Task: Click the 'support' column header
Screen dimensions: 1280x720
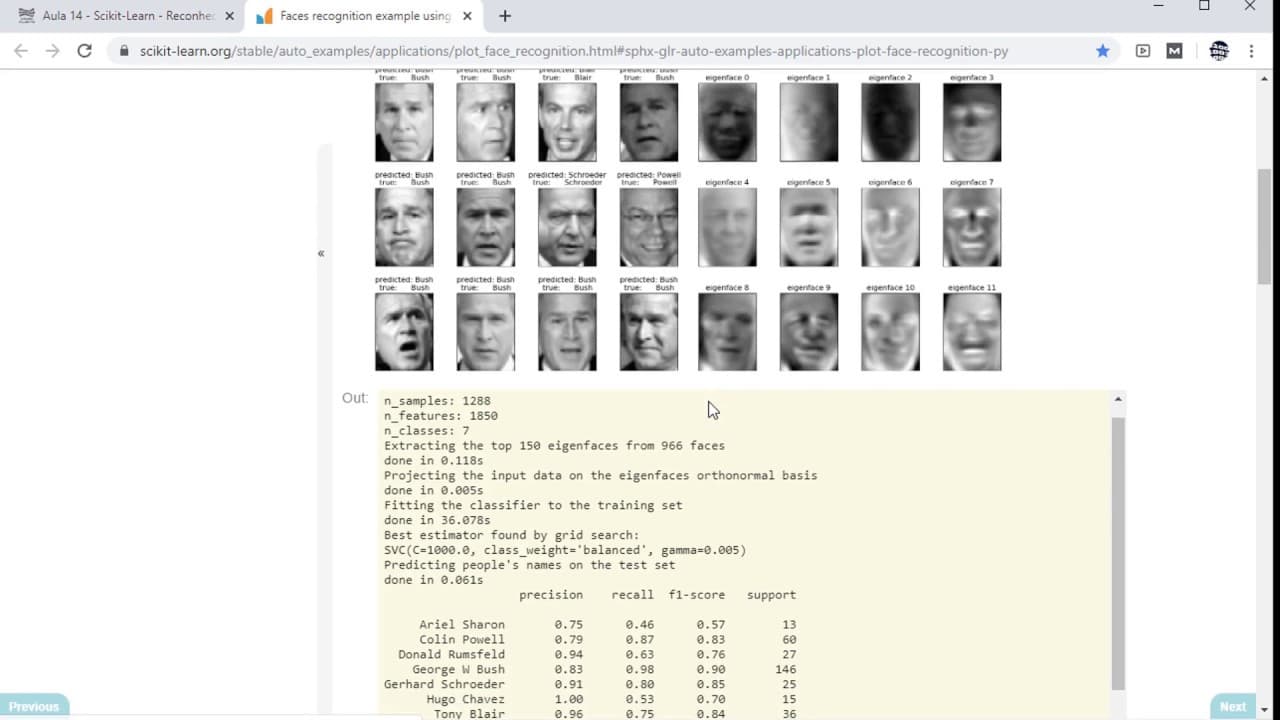Action: [772, 595]
